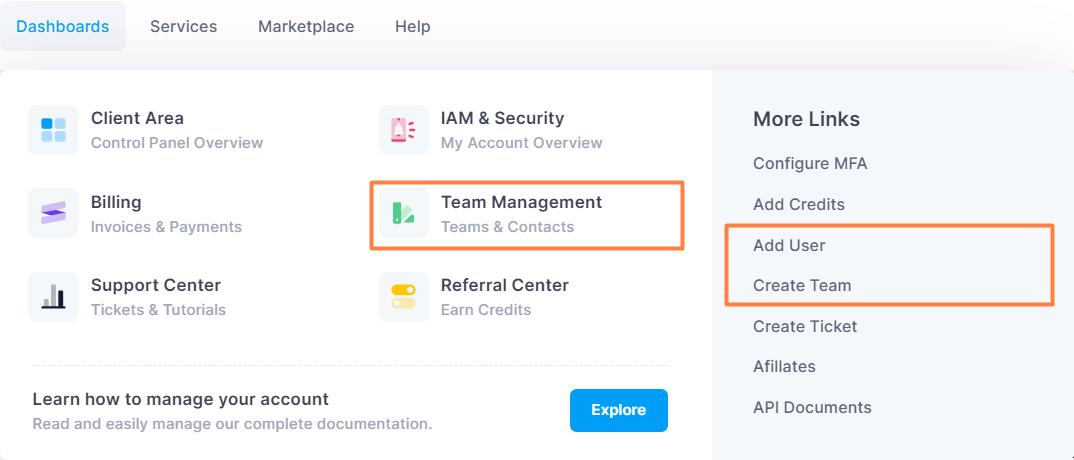1074x460 pixels.
Task: Open Support Center title text
Action: pyautogui.click(x=155, y=285)
